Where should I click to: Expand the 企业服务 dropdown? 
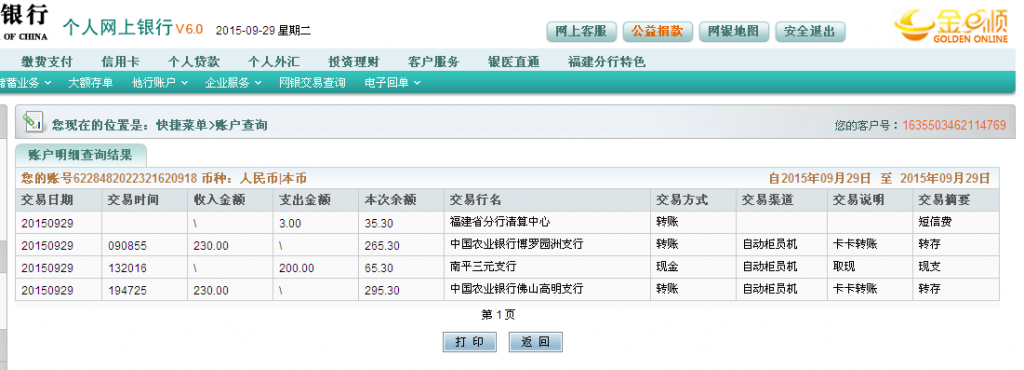pyautogui.click(x=233, y=83)
